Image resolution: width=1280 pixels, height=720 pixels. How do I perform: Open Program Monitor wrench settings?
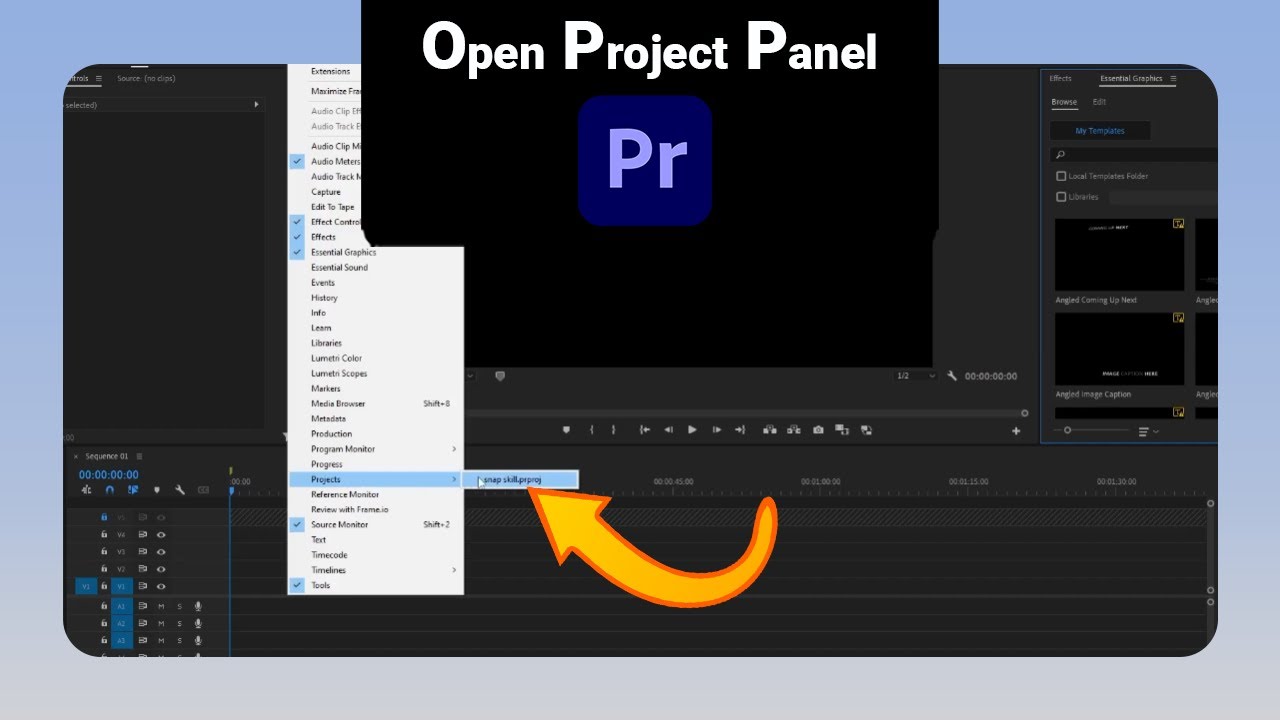tap(952, 376)
